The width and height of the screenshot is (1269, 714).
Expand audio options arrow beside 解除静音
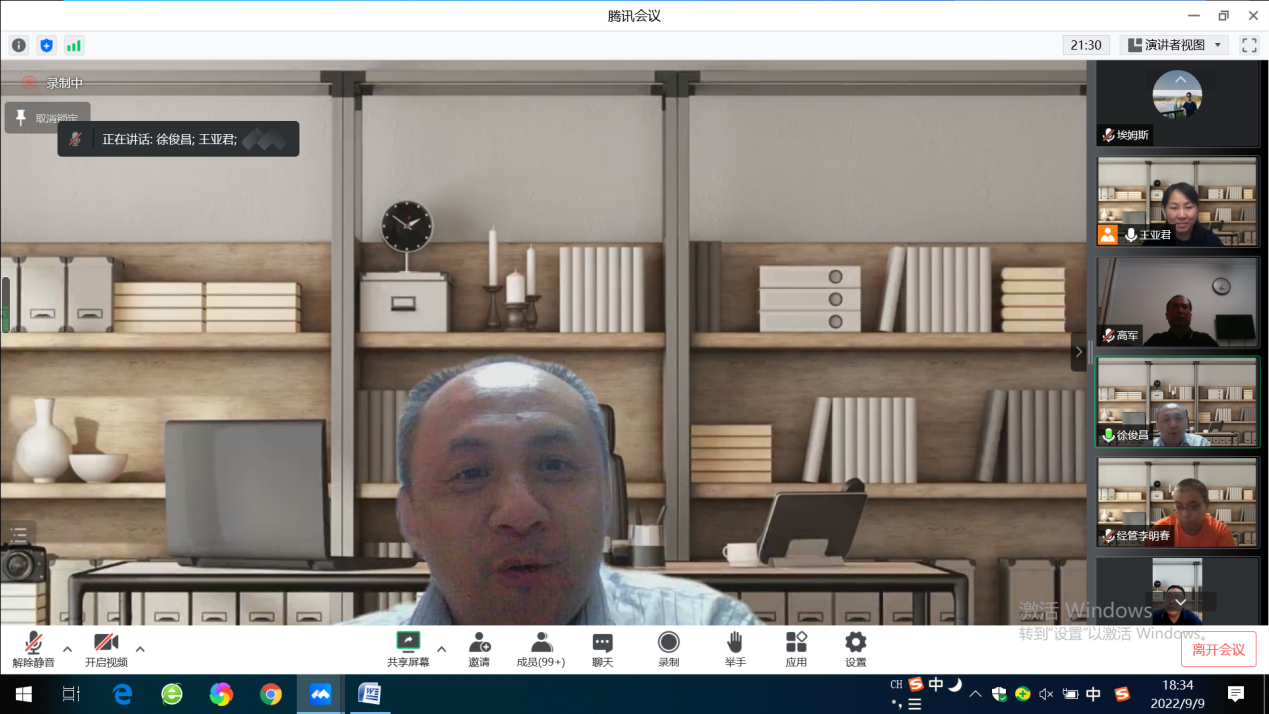67,649
